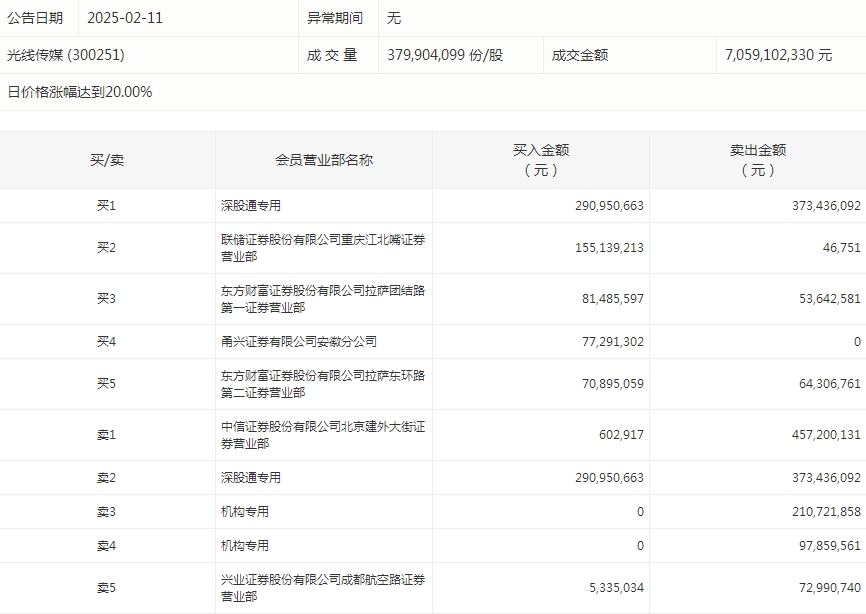Click the 光线传媒 (300251) stock name
This screenshot has height=614, width=866.
(x=66, y=55)
